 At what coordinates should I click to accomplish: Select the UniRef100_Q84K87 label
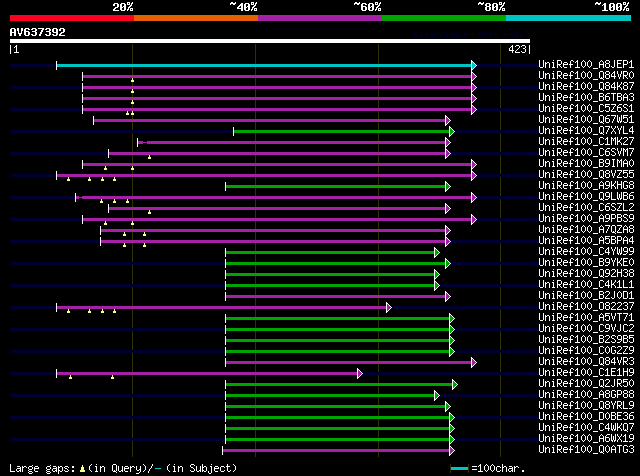point(586,87)
